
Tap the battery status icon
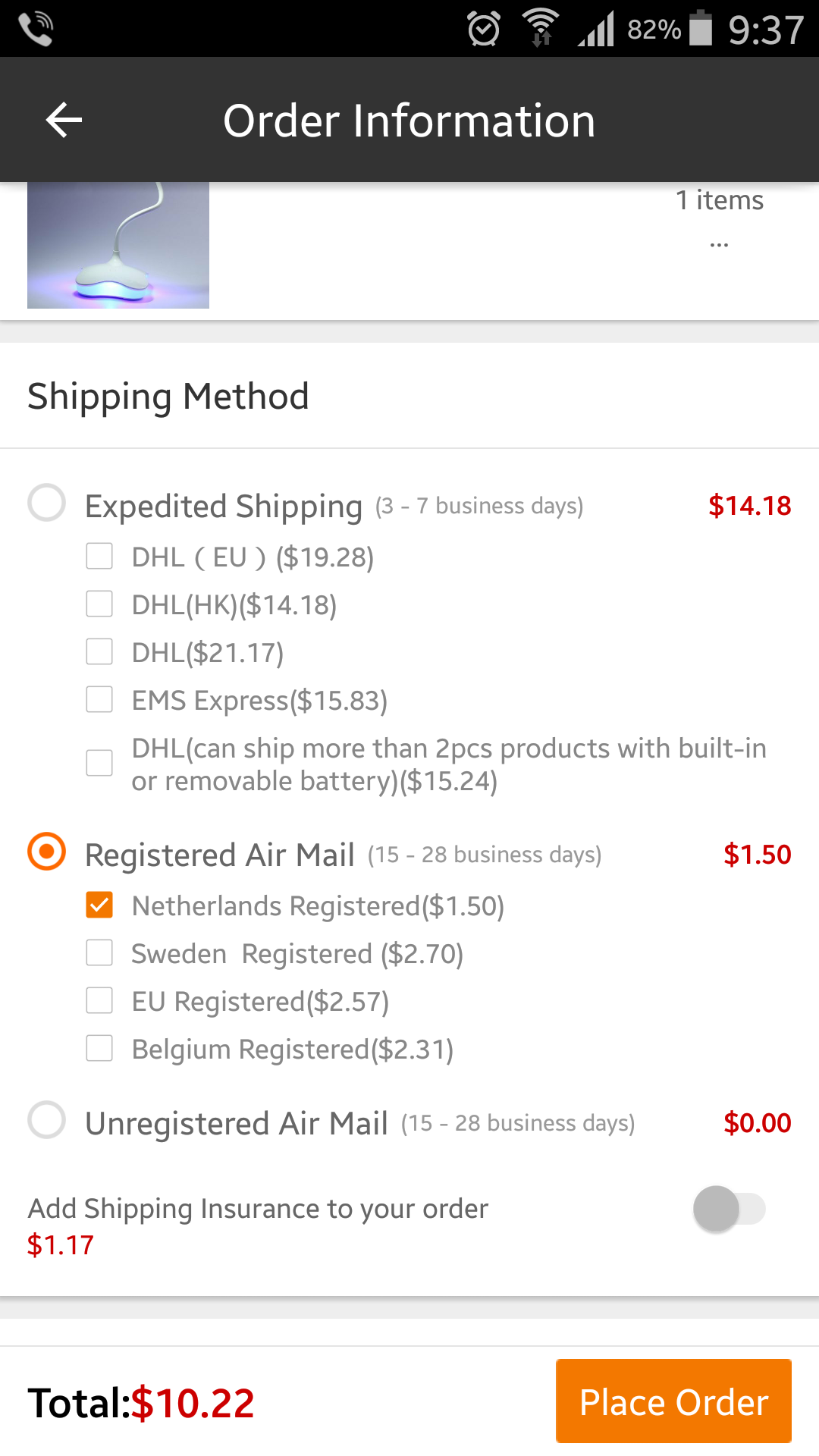(x=701, y=28)
